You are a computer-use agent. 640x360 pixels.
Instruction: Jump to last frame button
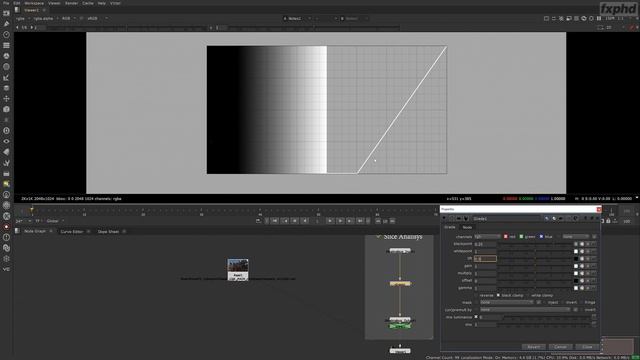(x=360, y=221)
